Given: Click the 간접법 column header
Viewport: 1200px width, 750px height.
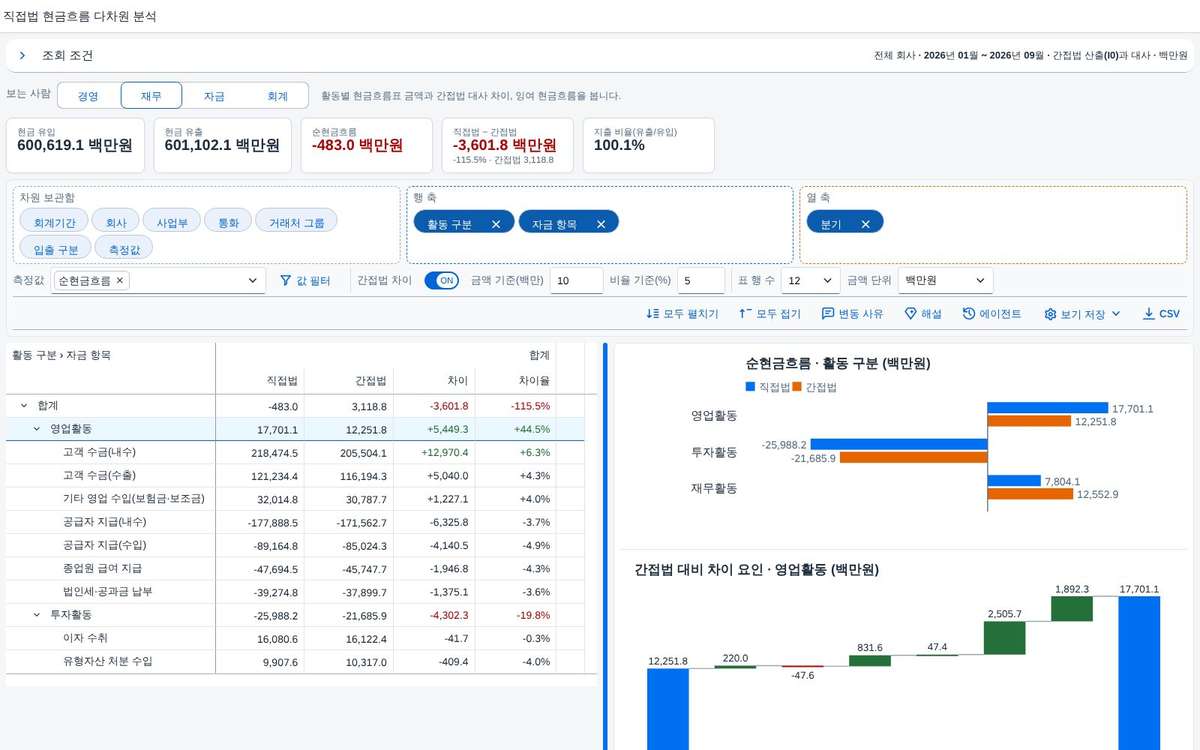Looking at the screenshot, I should coord(349,381).
